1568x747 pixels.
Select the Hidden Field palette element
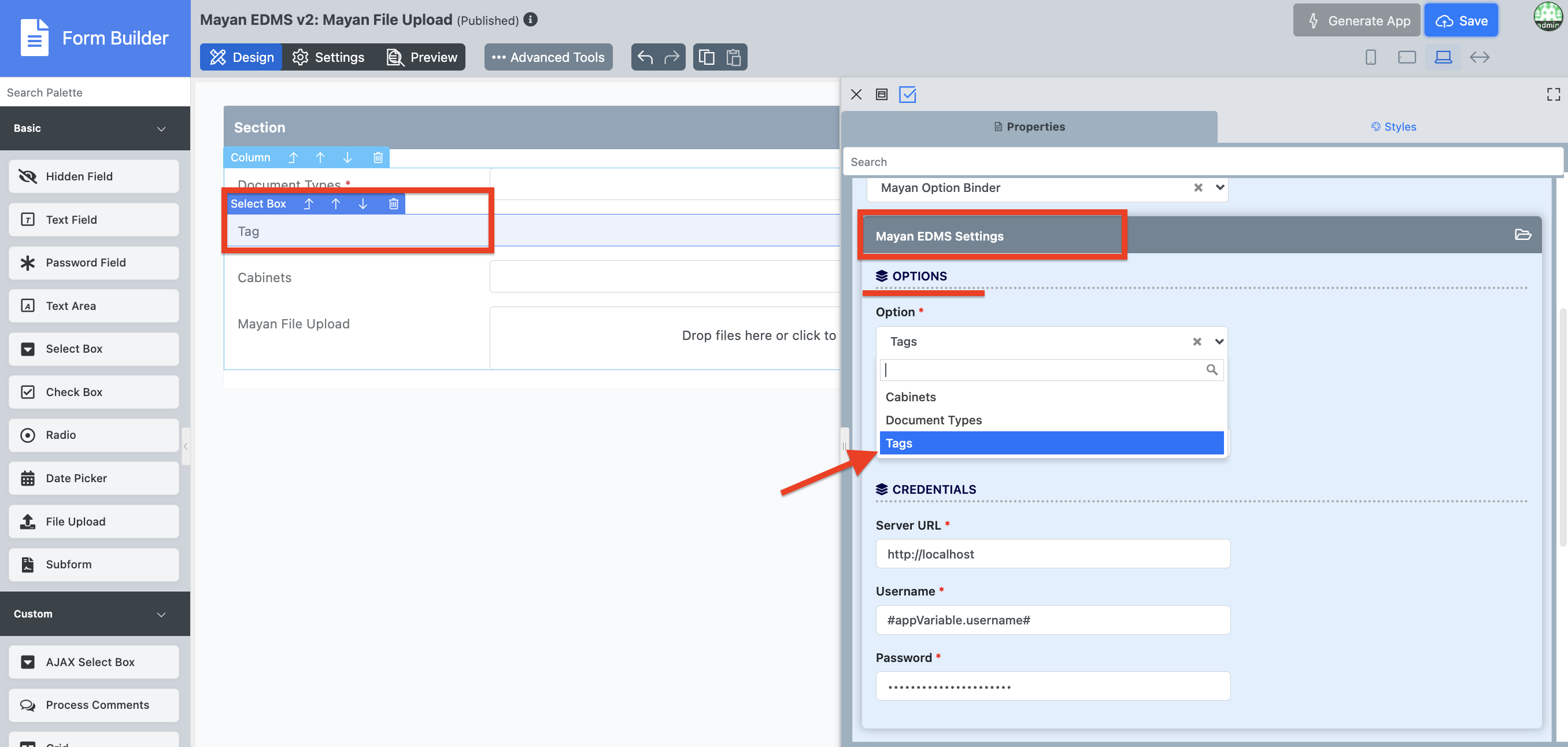[x=94, y=176]
